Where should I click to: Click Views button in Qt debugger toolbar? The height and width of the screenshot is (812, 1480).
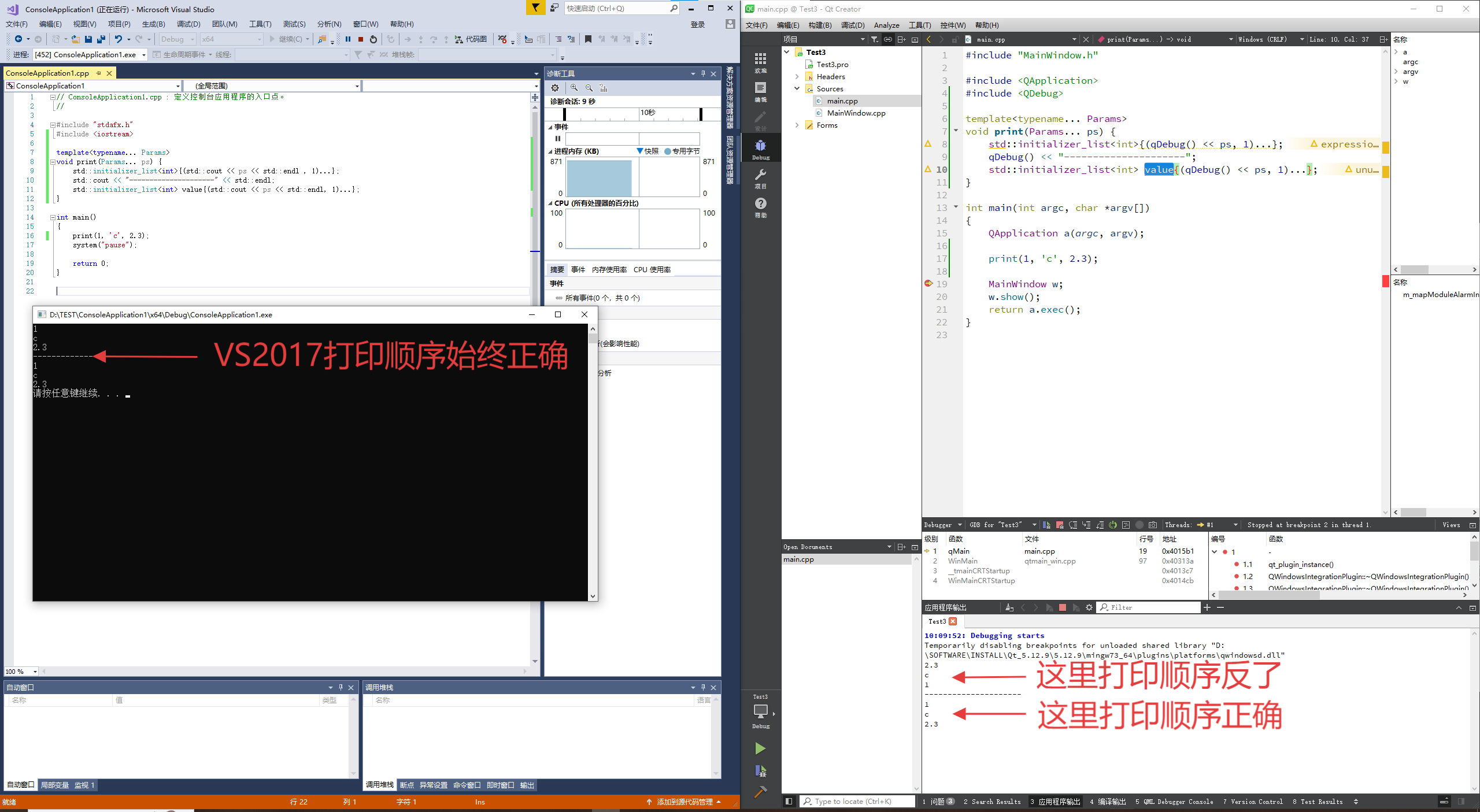tap(1451, 525)
